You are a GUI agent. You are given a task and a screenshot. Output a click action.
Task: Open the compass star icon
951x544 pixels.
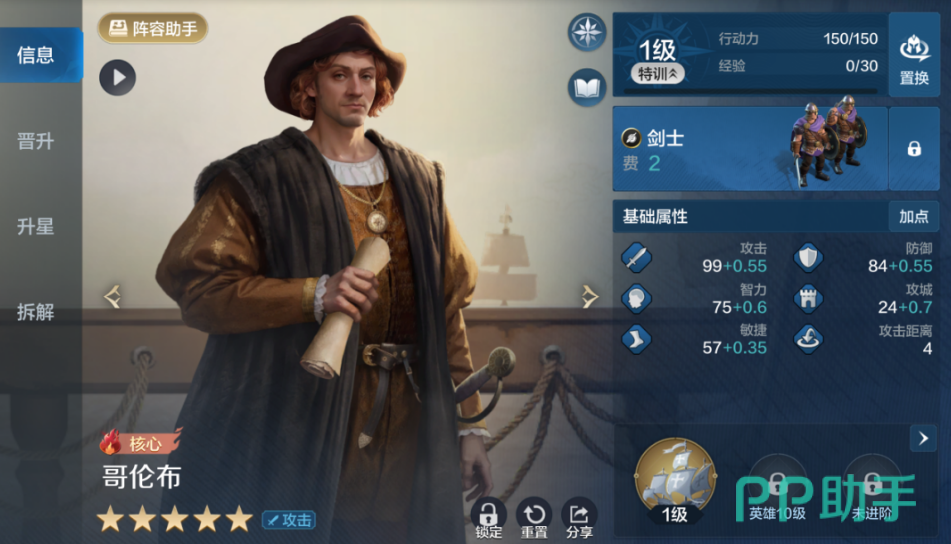pos(586,32)
